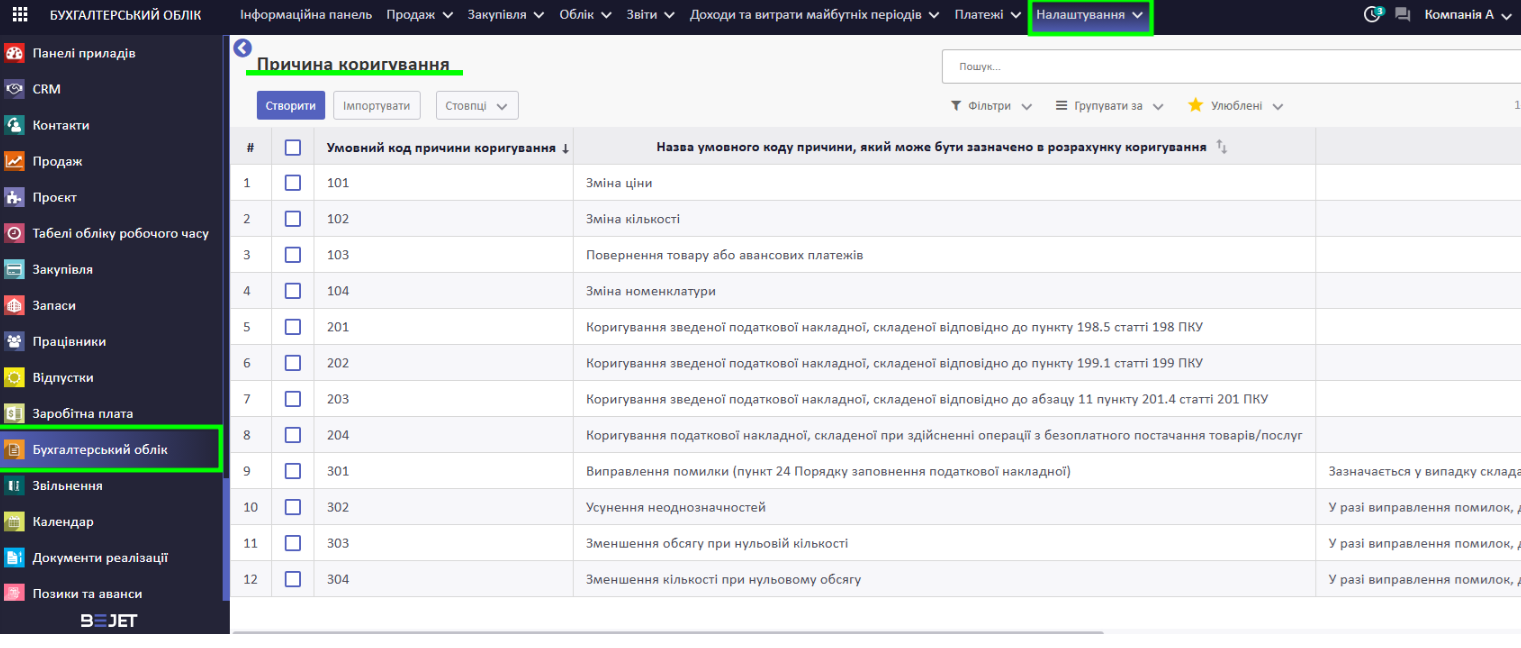The height and width of the screenshot is (648, 1521).
Task: Click the Запаси sidebar icon
Action: point(14,305)
